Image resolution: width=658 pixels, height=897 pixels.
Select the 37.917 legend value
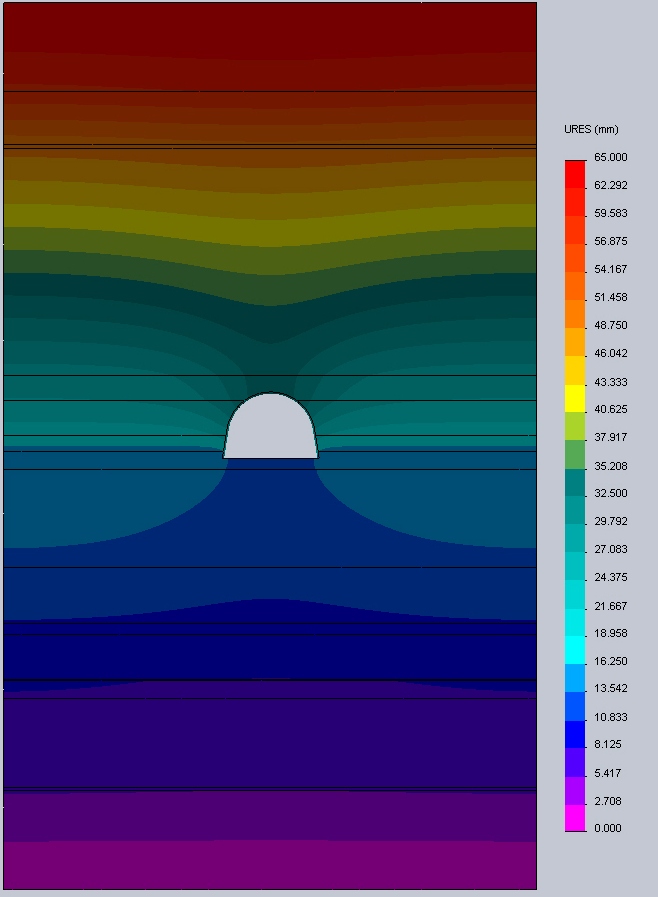(x=611, y=438)
